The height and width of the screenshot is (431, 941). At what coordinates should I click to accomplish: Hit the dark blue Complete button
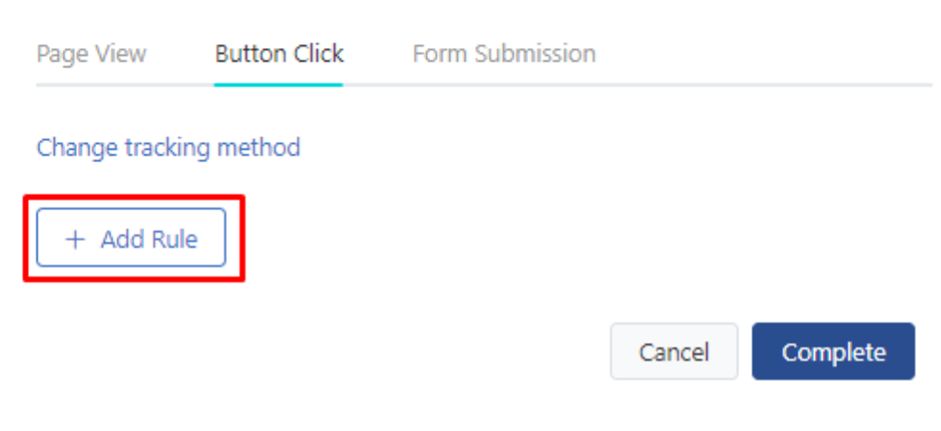833,352
